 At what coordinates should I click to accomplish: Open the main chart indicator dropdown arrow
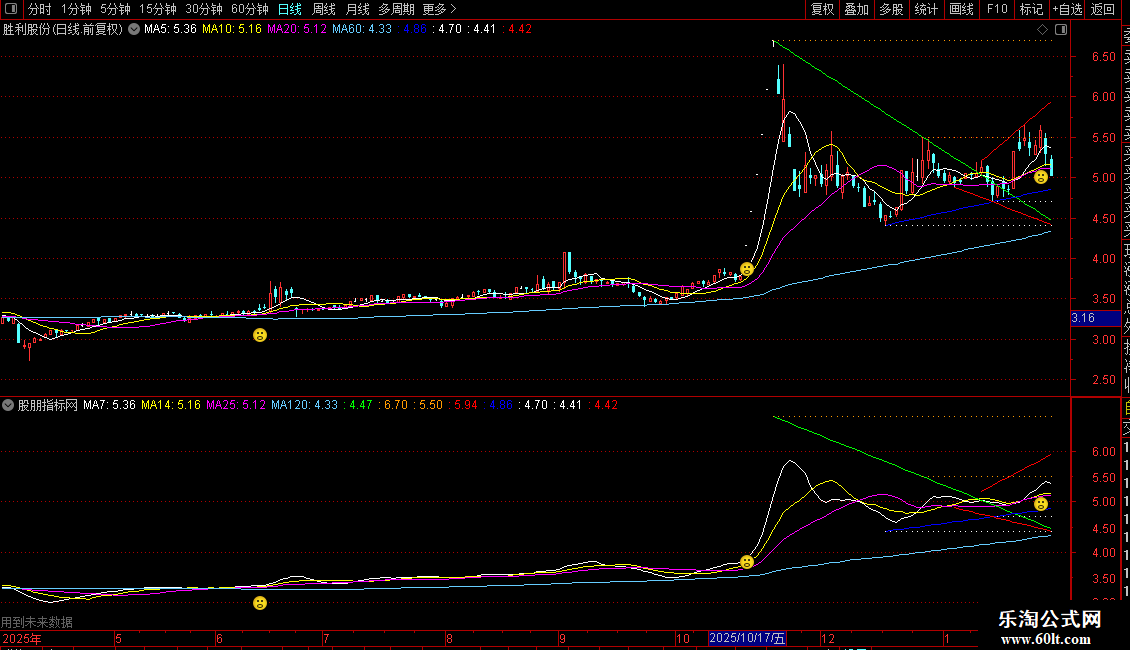pyautogui.click(x=133, y=29)
